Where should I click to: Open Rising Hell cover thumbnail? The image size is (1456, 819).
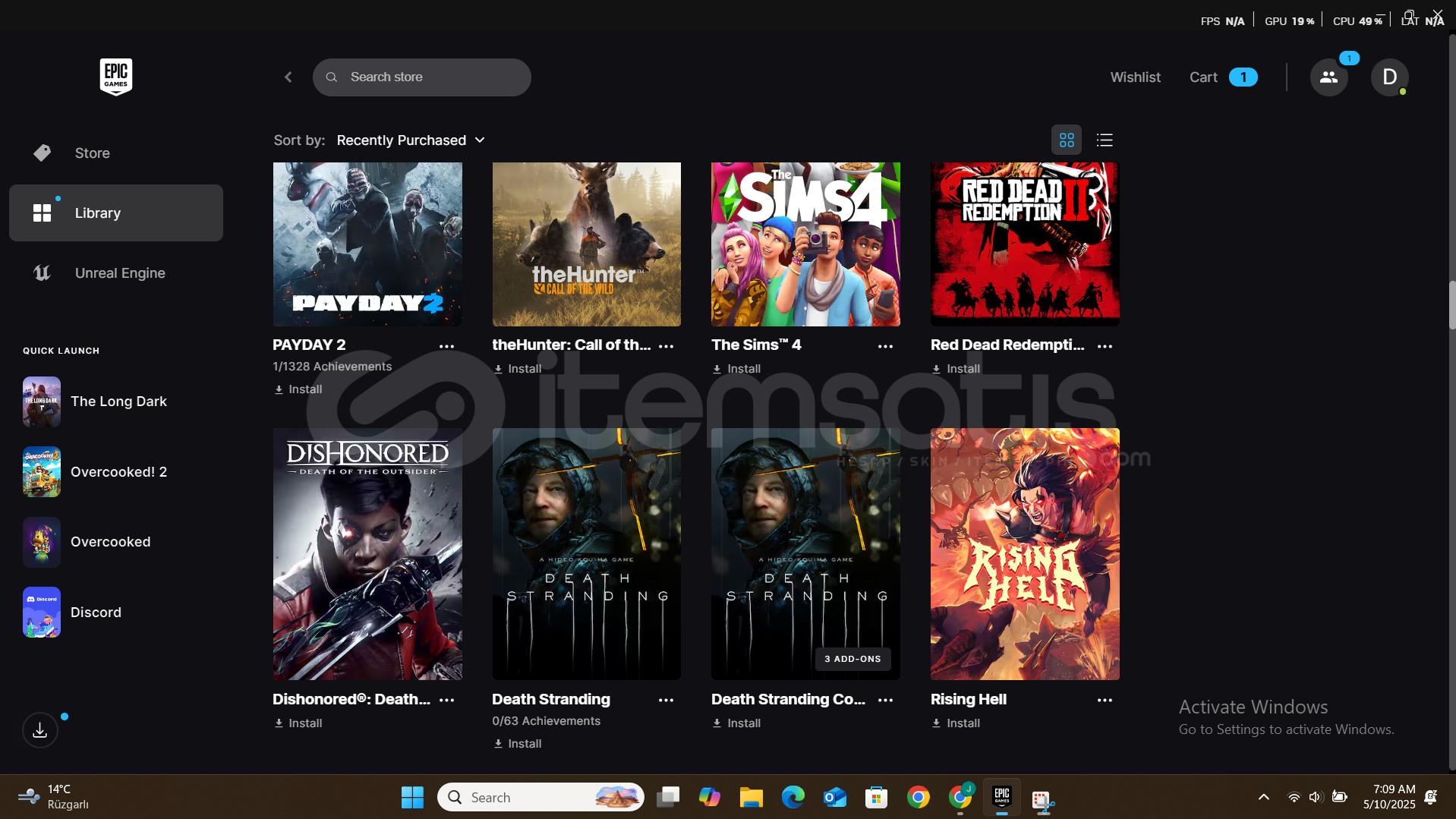tap(1025, 554)
